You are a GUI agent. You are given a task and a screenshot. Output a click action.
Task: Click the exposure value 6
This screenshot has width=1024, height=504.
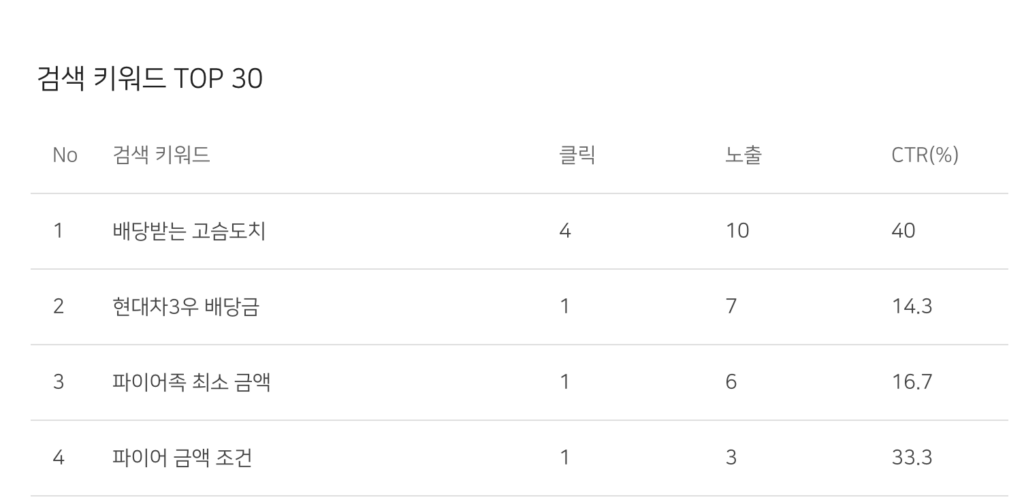(x=731, y=382)
